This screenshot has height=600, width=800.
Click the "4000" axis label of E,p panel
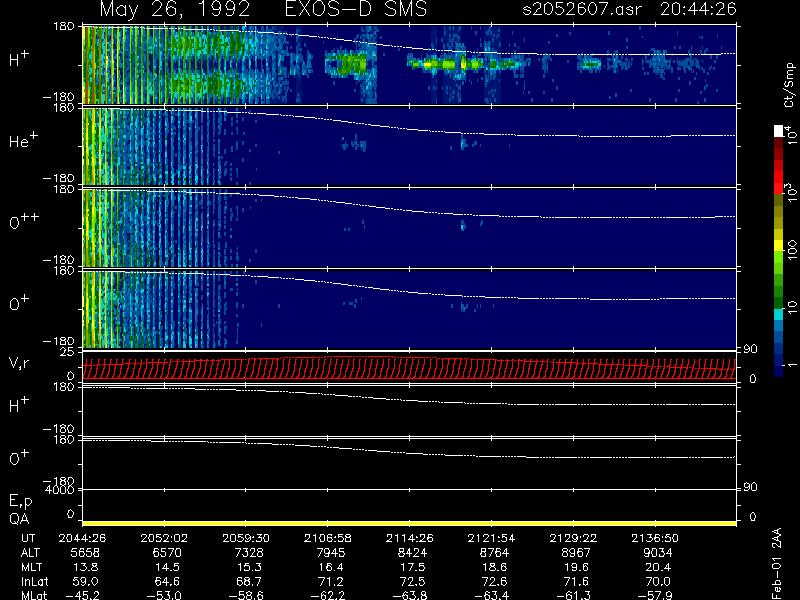[59, 490]
